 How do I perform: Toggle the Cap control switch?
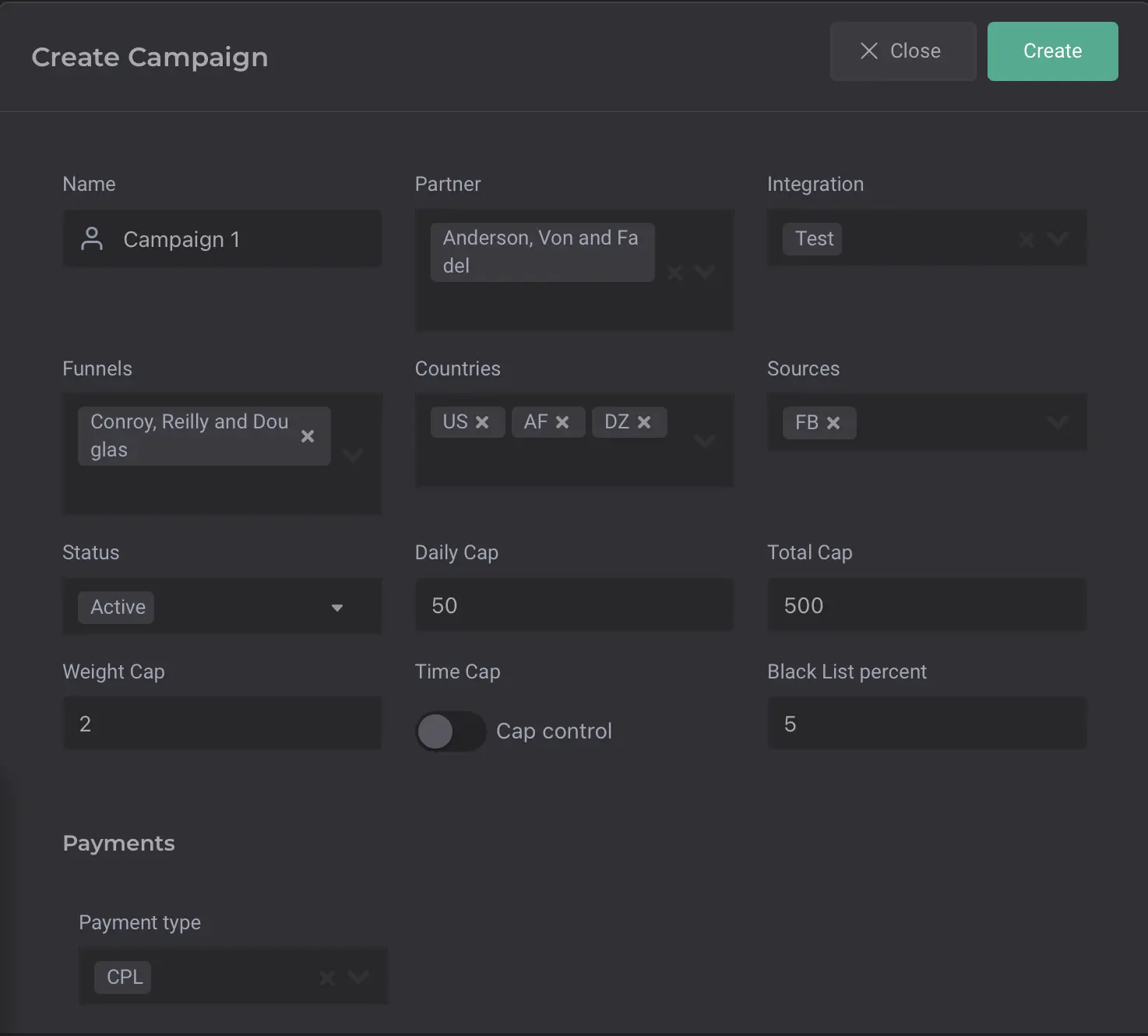pyautogui.click(x=450, y=731)
